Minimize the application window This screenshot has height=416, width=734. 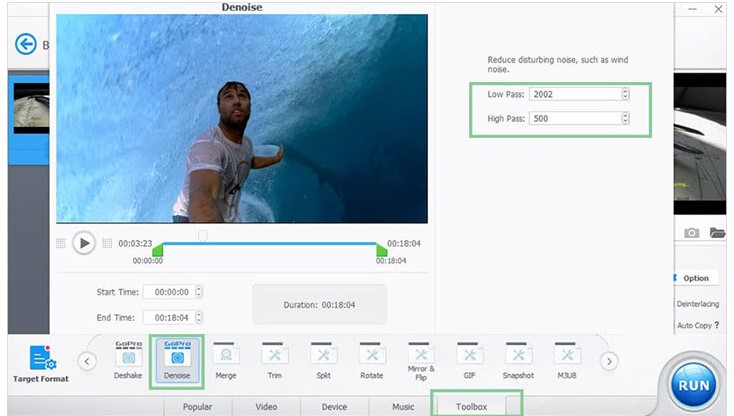(x=692, y=9)
